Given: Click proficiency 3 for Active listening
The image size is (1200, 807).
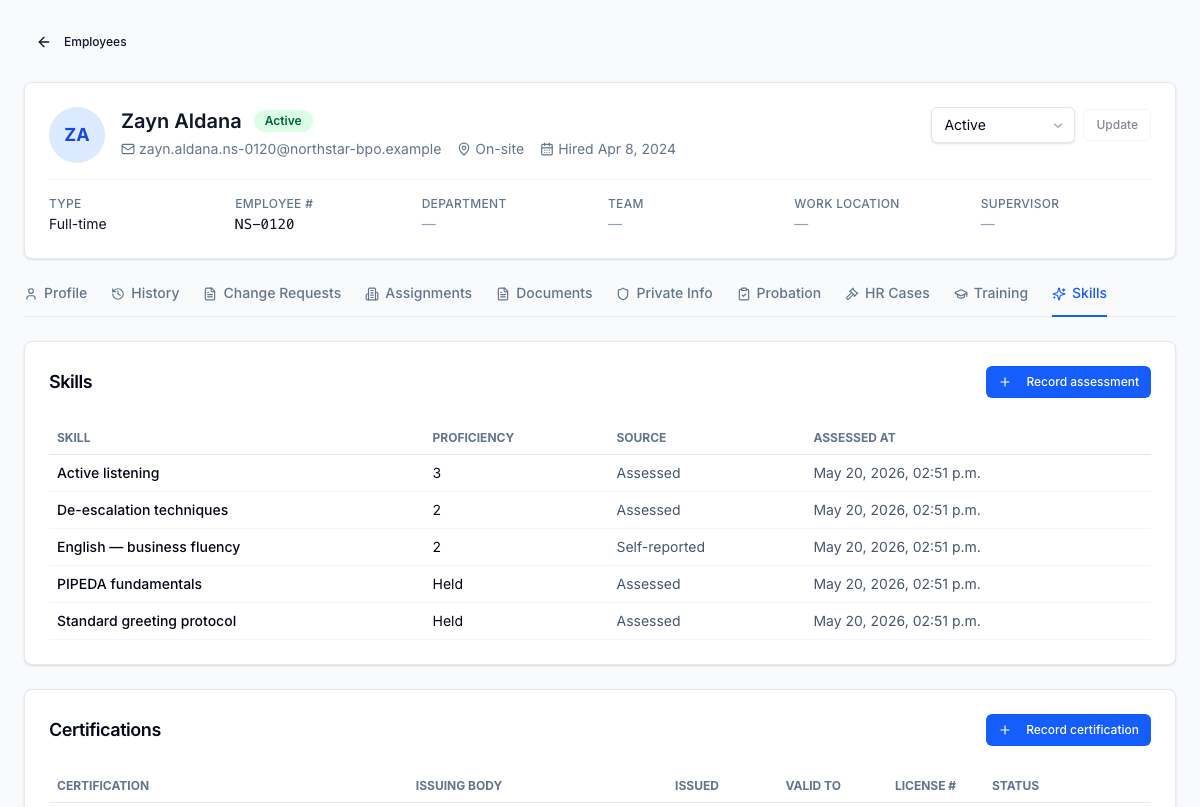Looking at the screenshot, I should tap(437, 473).
